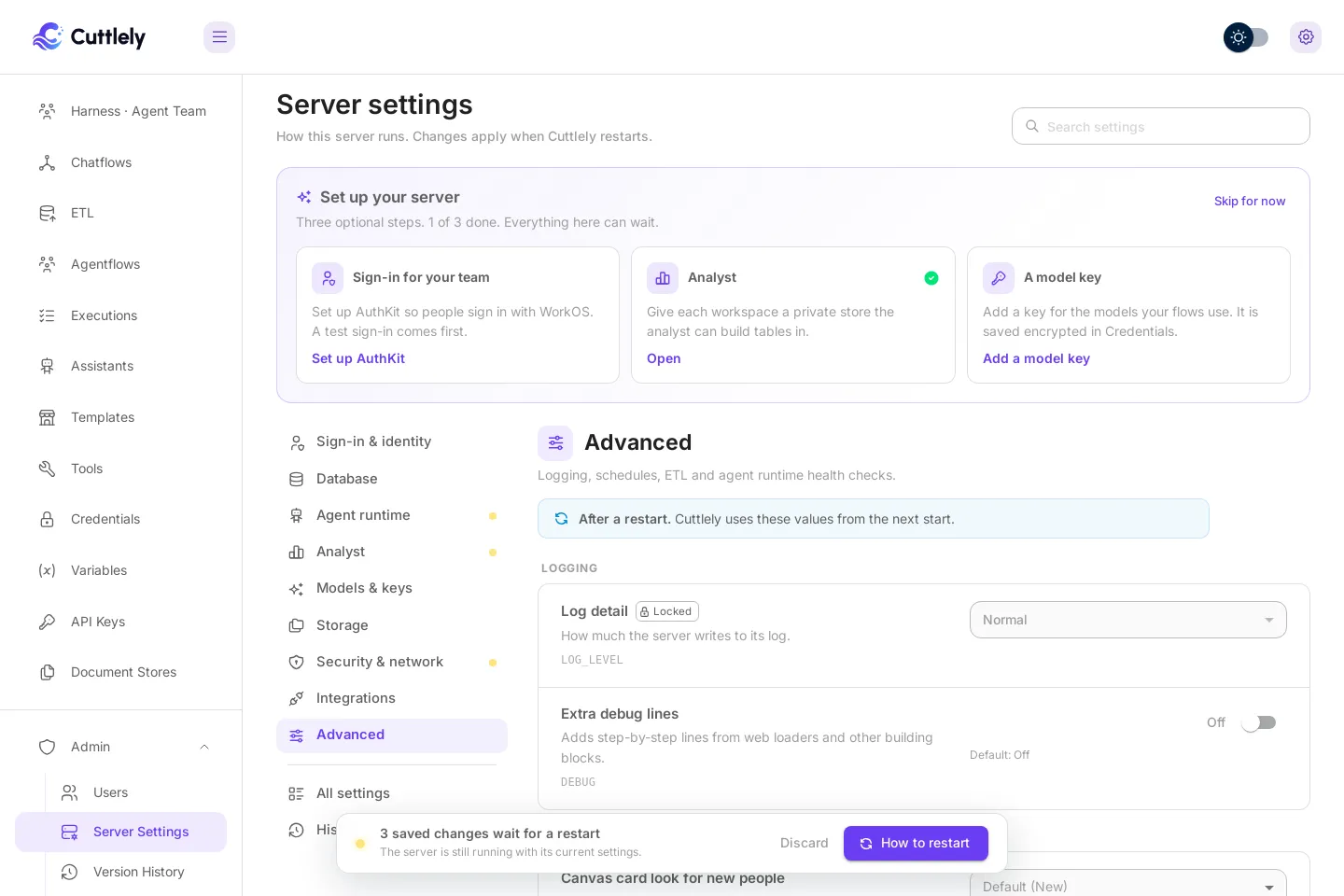Open the Storage settings section
Image resolution: width=1344 pixels, height=896 pixels.
click(392, 625)
